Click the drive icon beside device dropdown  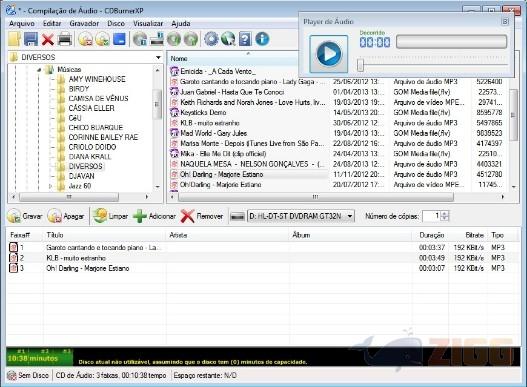coord(238,217)
